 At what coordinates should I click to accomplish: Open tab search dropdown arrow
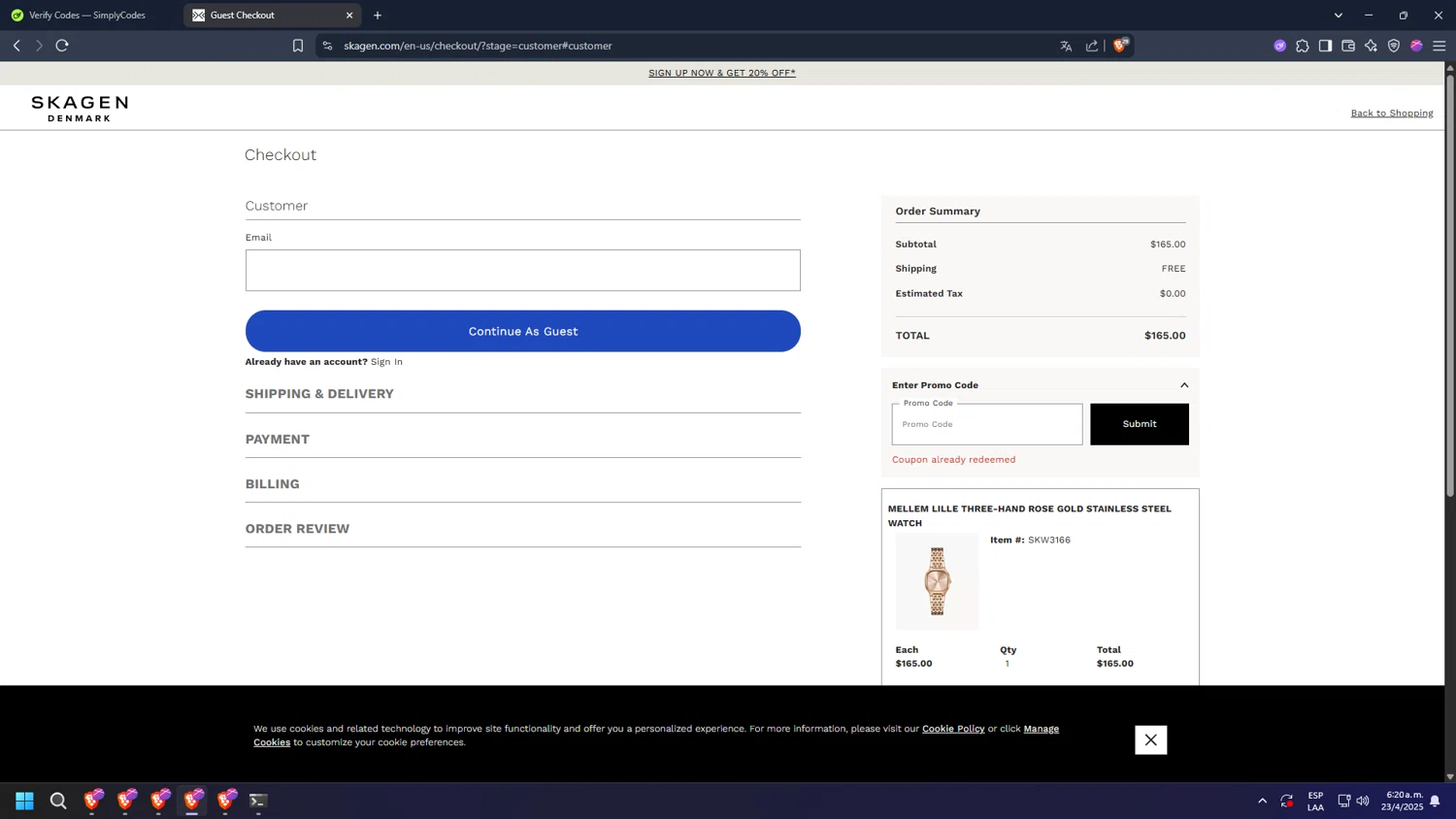1339,15
